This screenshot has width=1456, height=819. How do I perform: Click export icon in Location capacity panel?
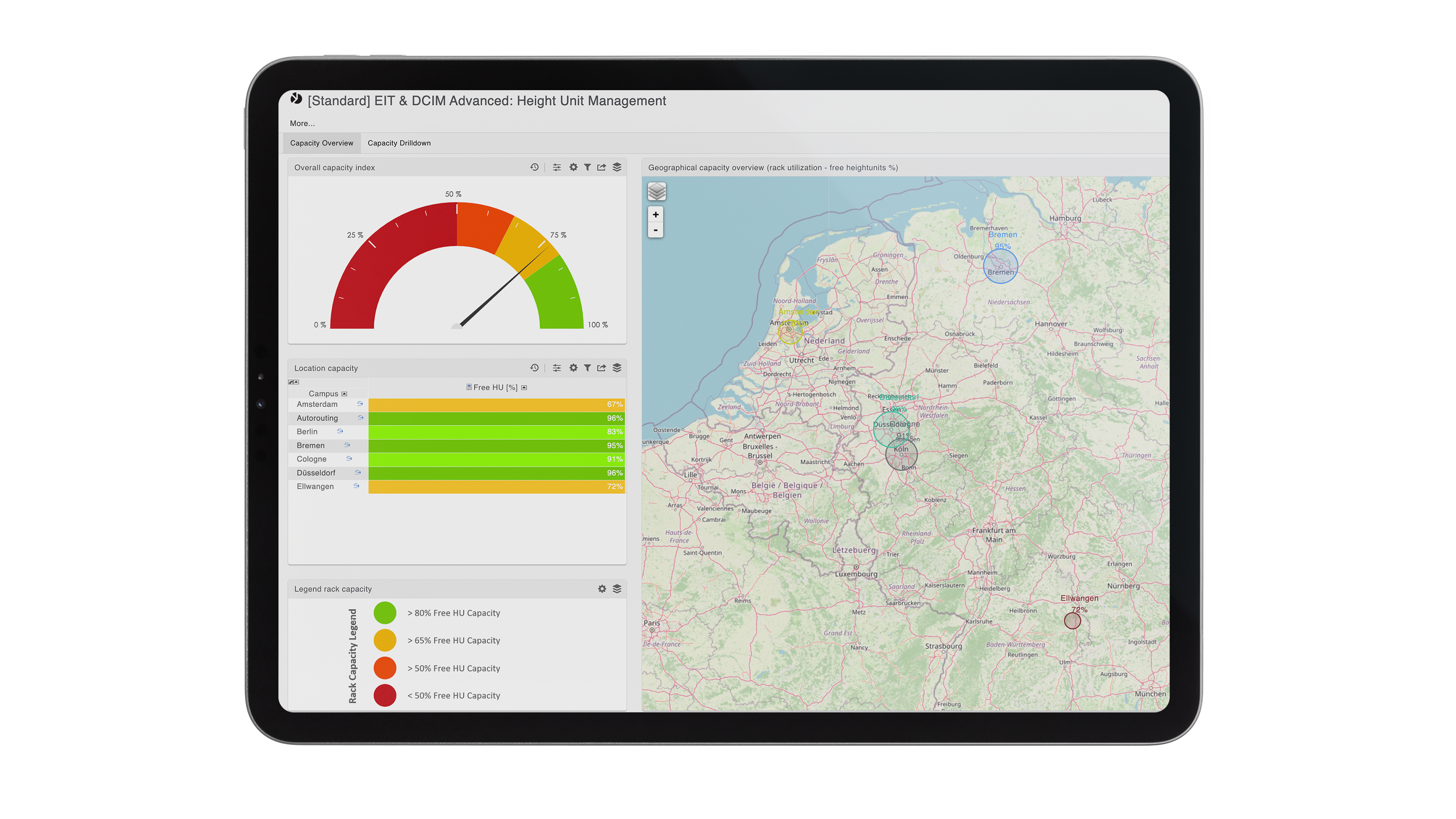(602, 368)
